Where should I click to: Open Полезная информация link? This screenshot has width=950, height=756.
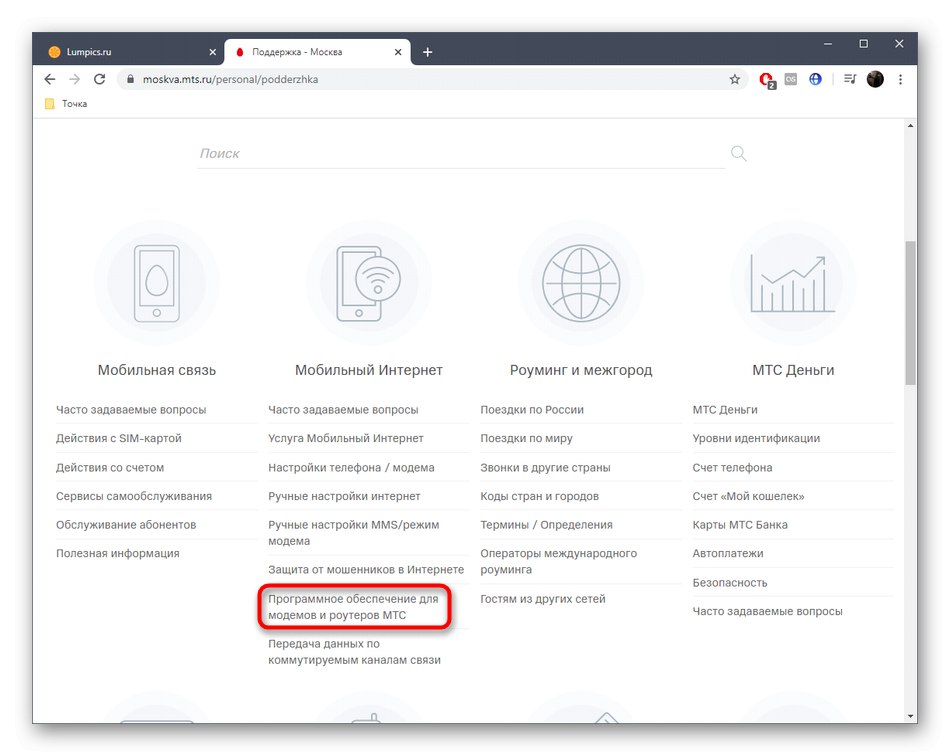(118, 553)
